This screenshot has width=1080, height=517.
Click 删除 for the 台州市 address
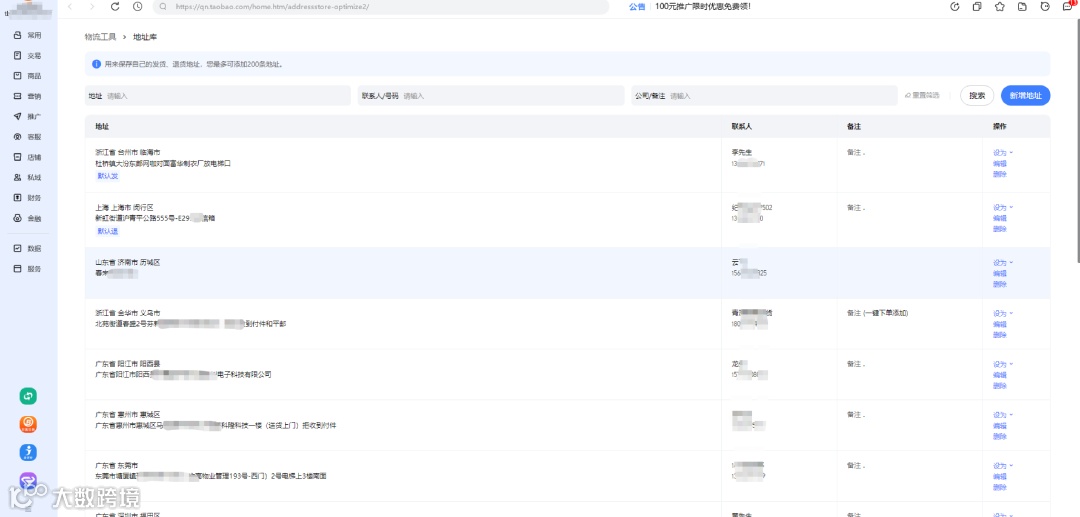click(999, 174)
